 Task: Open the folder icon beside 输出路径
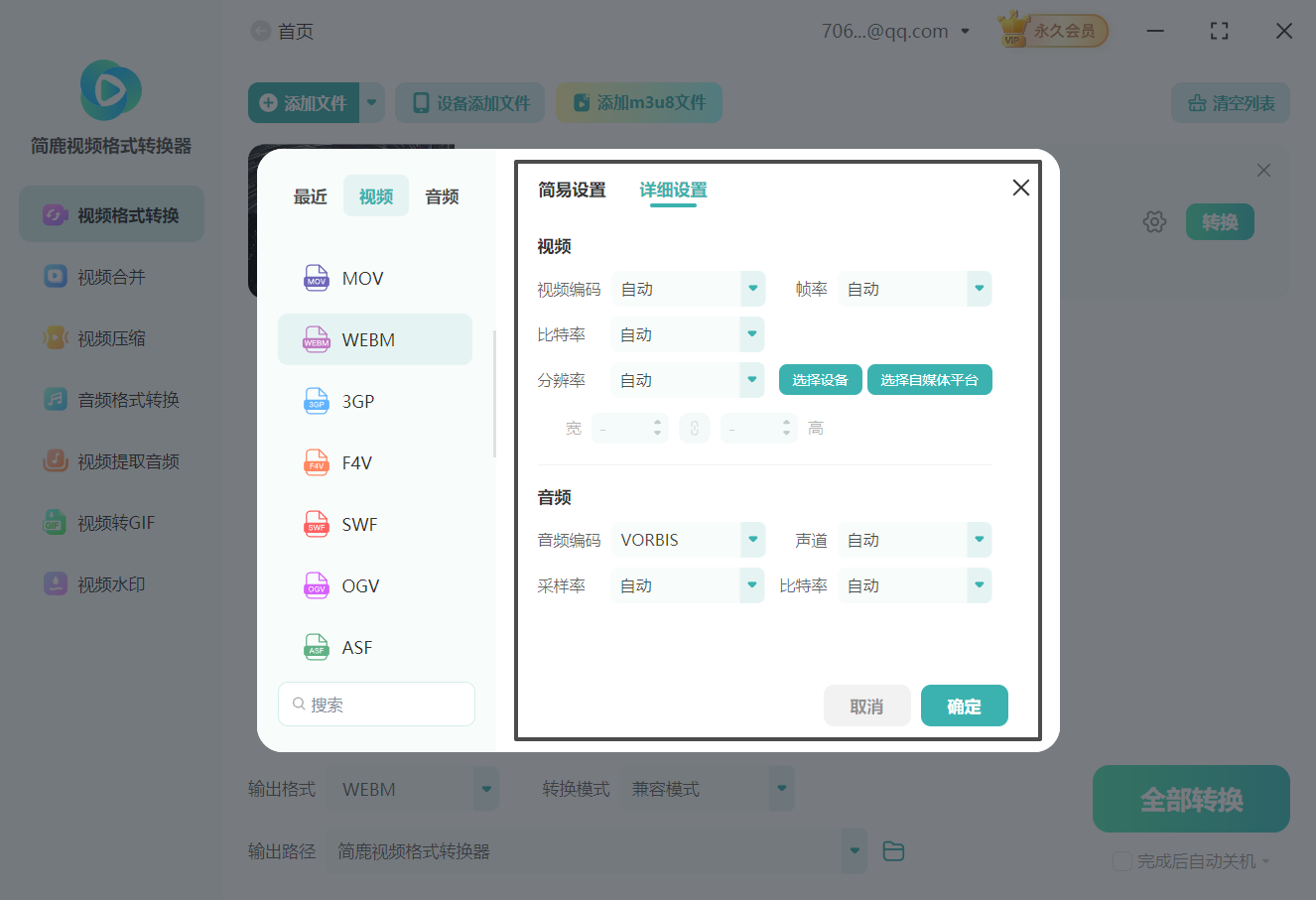click(x=892, y=850)
